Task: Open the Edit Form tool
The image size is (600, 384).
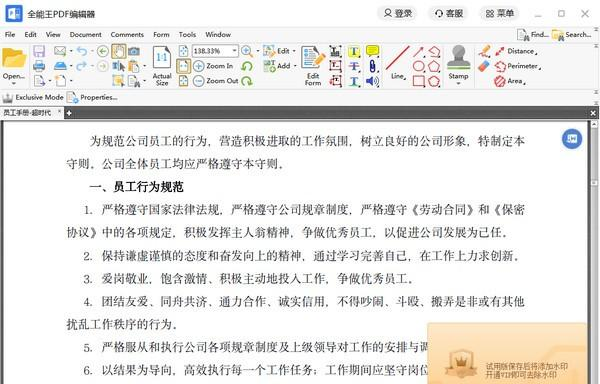Action: coord(313,65)
